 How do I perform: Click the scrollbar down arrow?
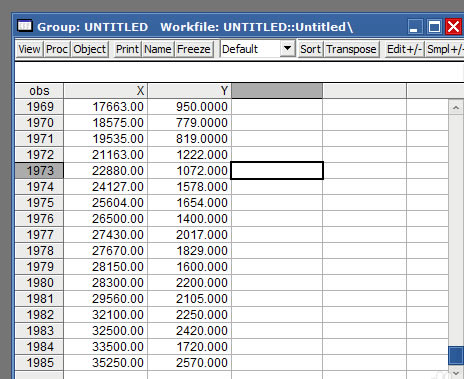[x=456, y=372]
